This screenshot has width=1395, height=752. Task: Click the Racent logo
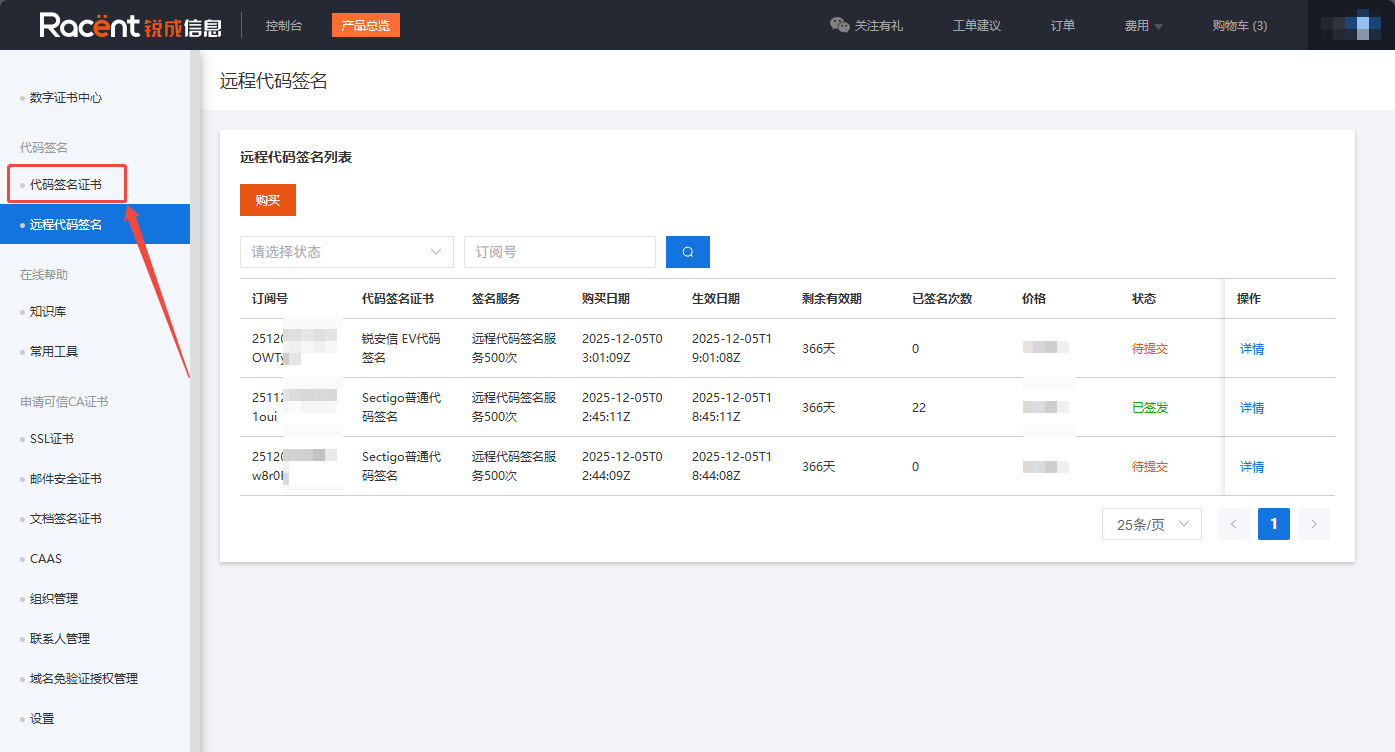130,25
